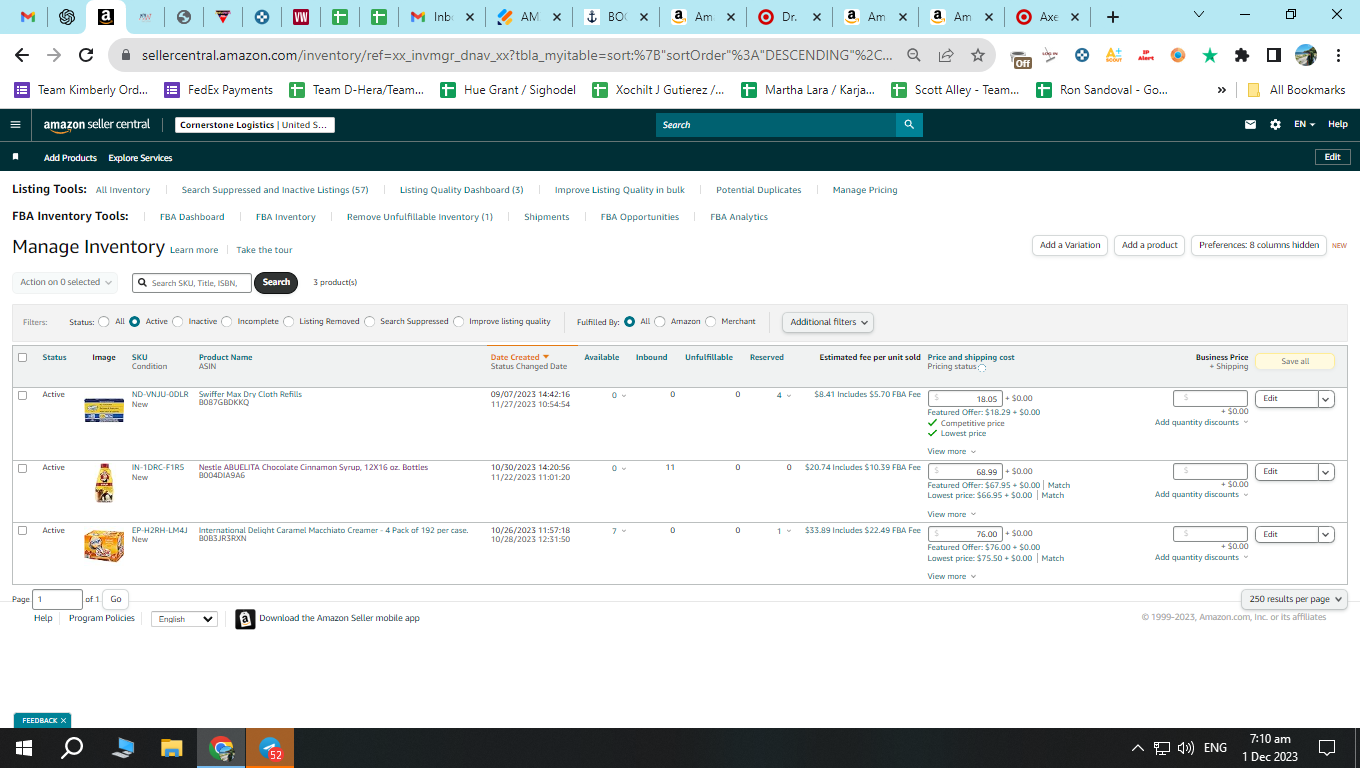Expand Add quantity discounts for Nestle row
1360x768 pixels.
(1202, 495)
